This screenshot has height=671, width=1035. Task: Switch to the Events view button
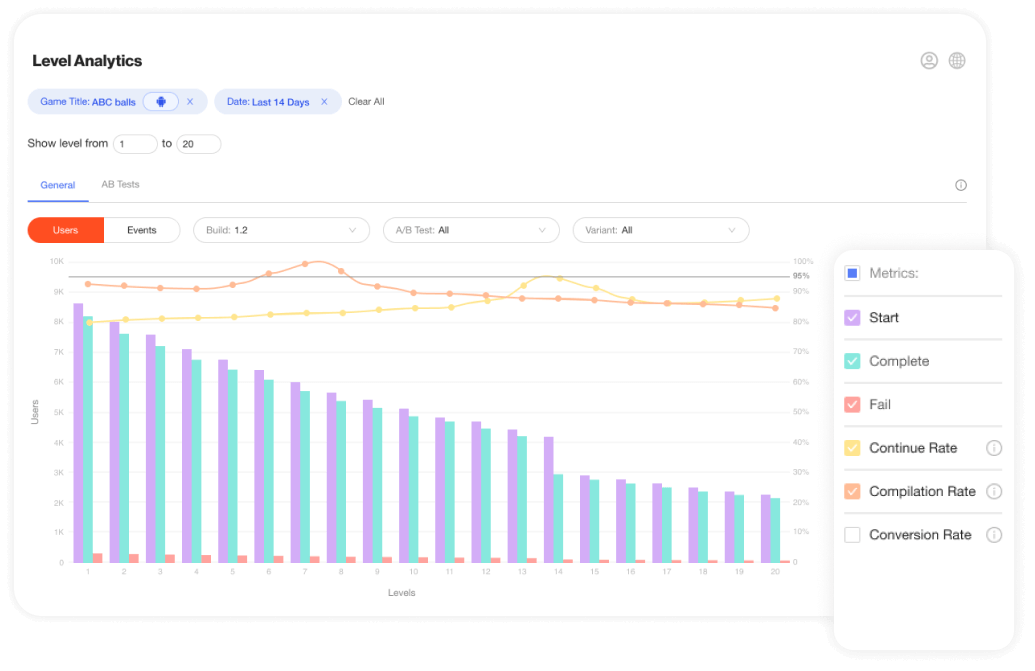click(x=142, y=230)
